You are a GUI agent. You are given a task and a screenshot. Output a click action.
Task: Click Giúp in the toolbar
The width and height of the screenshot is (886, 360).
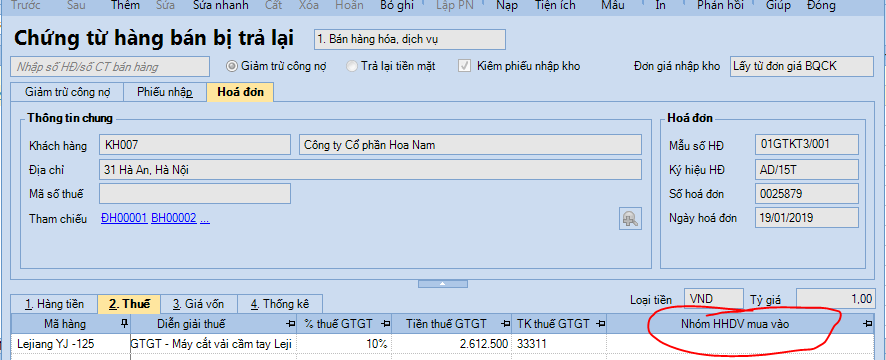(778, 6)
